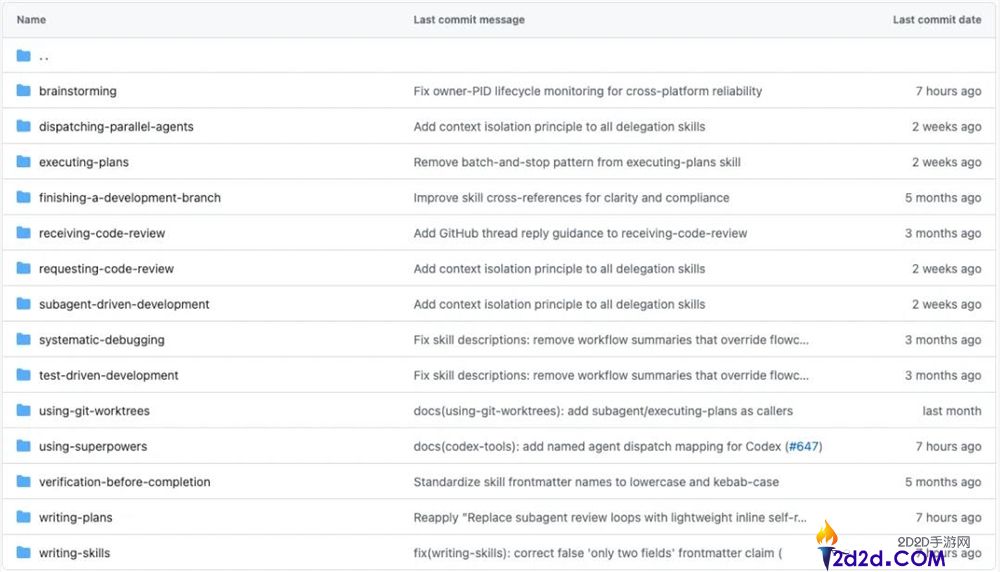This screenshot has height=572, width=1000.
Task: View commit 'Fix owner-PID lifecycle monitoring' message
Action: tap(587, 91)
